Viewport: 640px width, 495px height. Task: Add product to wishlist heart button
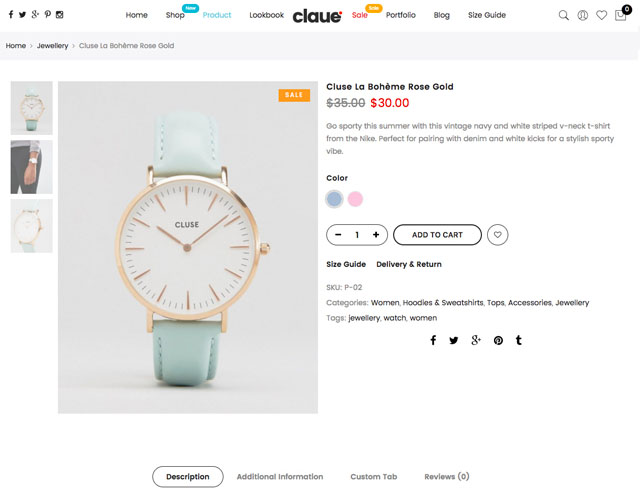pyautogui.click(x=497, y=235)
